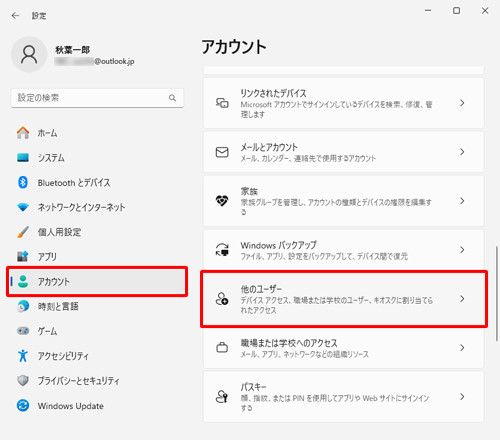
Task: Click the @outlook.jp email text
Action: coord(114,61)
